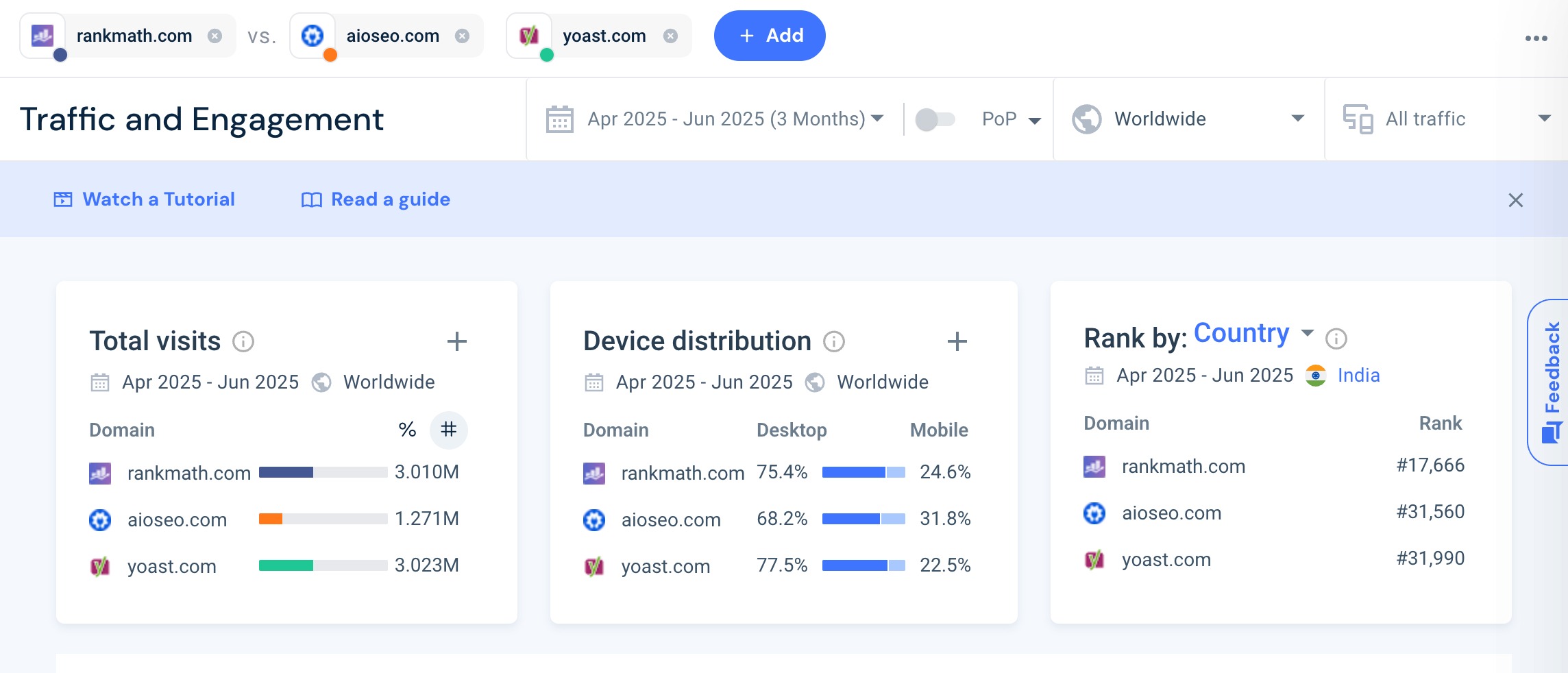Click yoast.com favicon in Rank card
This screenshot has height=673, width=1568.
(x=1094, y=559)
